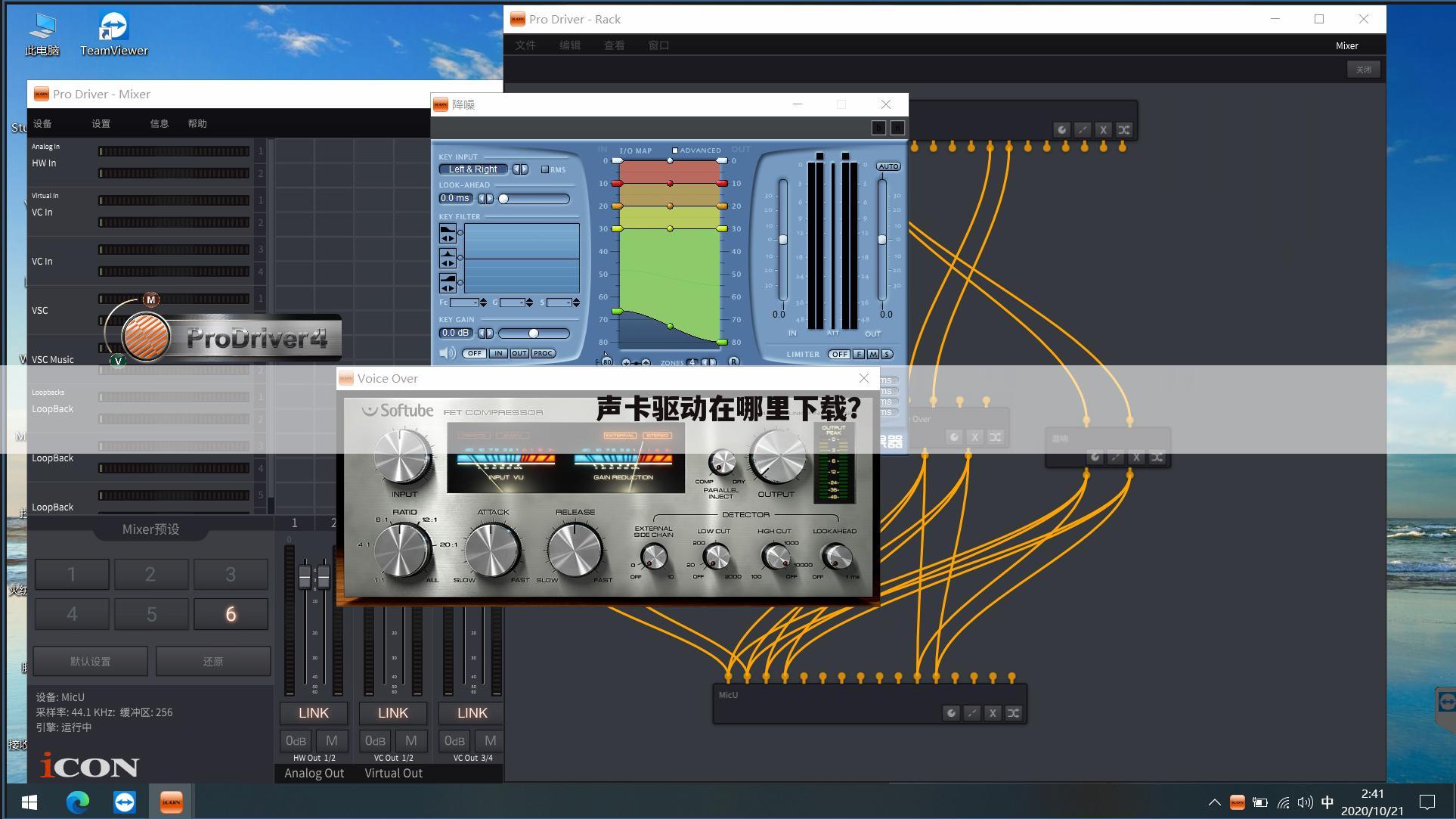This screenshot has height=819, width=1456.
Task: Click the shuffle icon on the 混响 reverb module
Action: (1157, 457)
